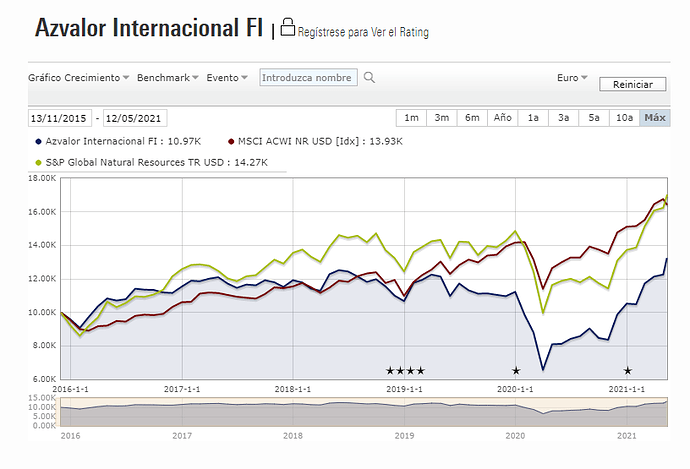Click the Azvalor Internacional FI page title
Image resolution: width=690 pixels, height=469 pixels.
click(149, 27)
